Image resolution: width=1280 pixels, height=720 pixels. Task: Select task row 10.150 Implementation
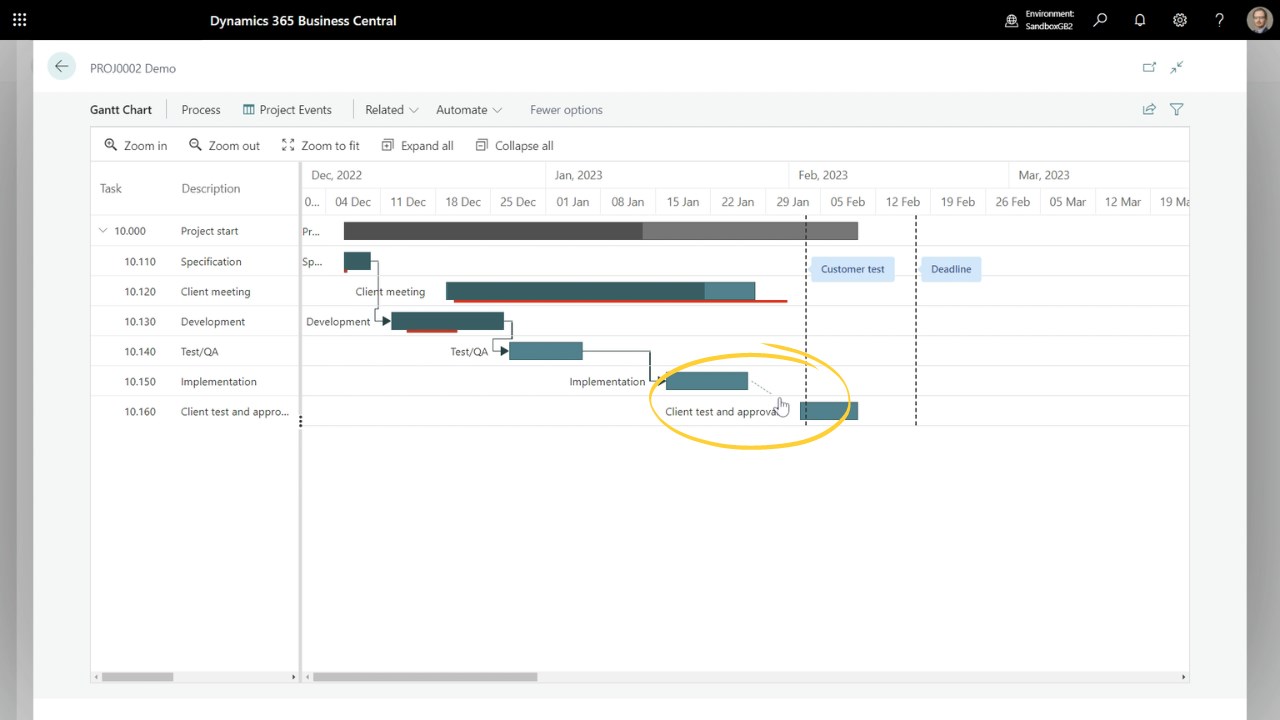coord(195,382)
